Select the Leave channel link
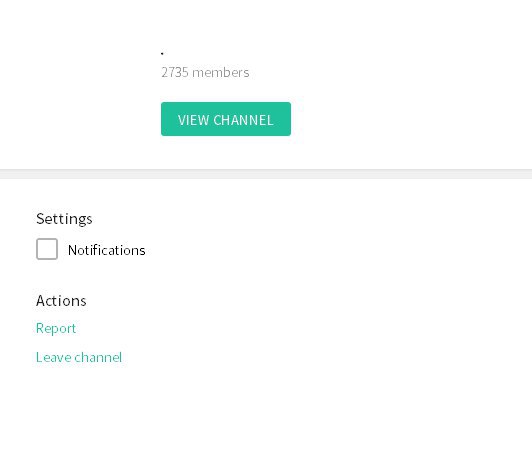The image size is (532, 455). pos(79,357)
